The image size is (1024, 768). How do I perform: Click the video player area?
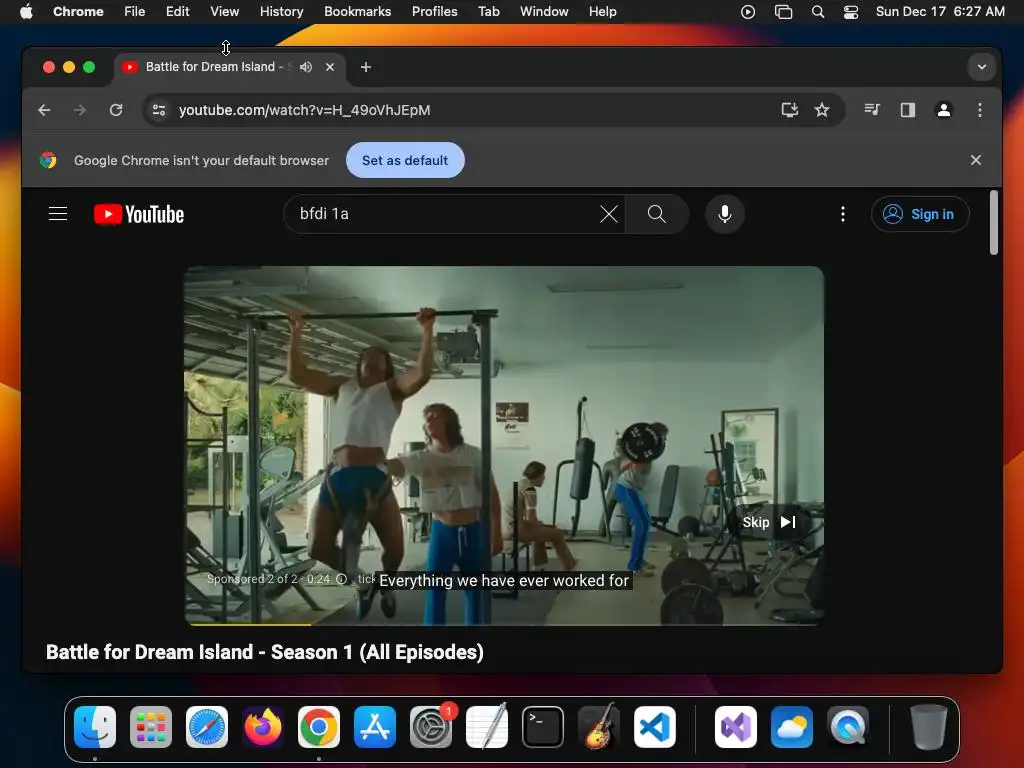[504, 445]
